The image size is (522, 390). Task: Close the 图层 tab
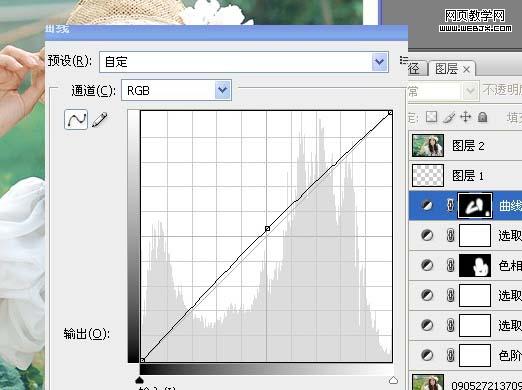pos(467,70)
